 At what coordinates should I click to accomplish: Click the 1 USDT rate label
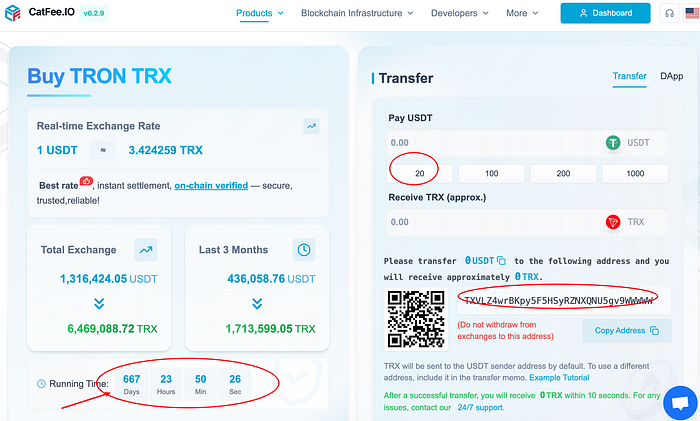pos(57,150)
